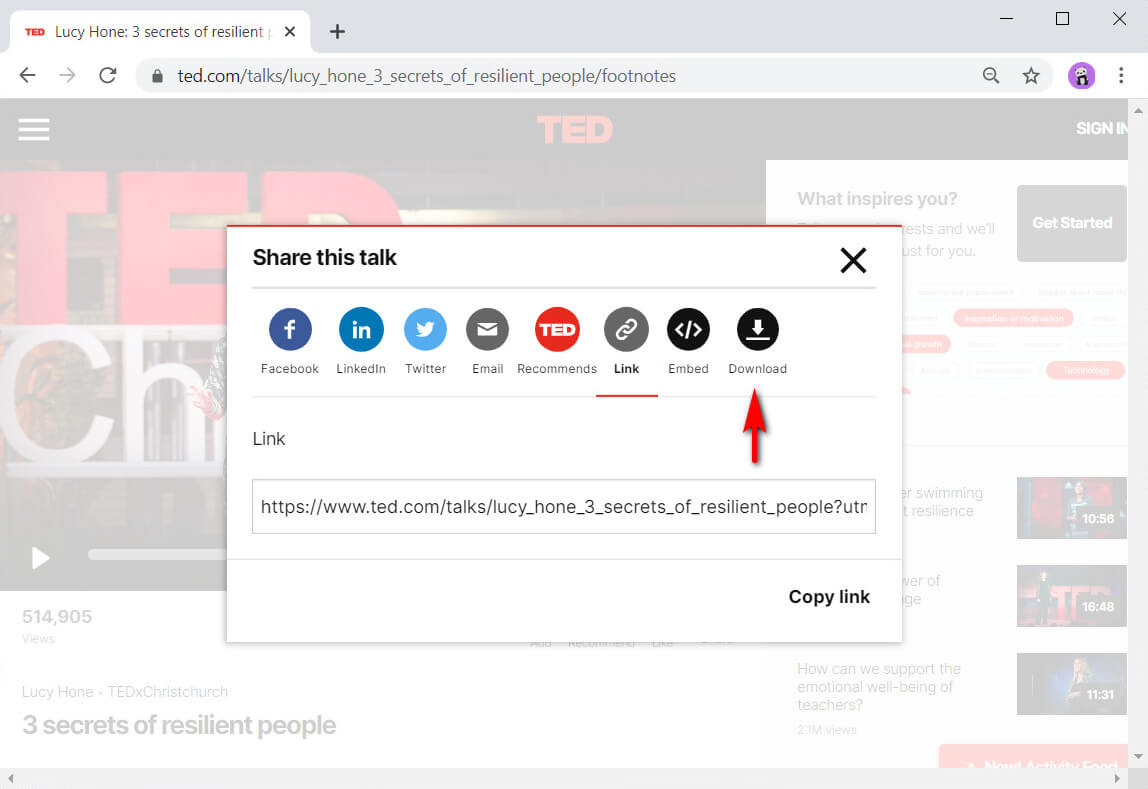Click the SIGN IN link

(x=1101, y=129)
